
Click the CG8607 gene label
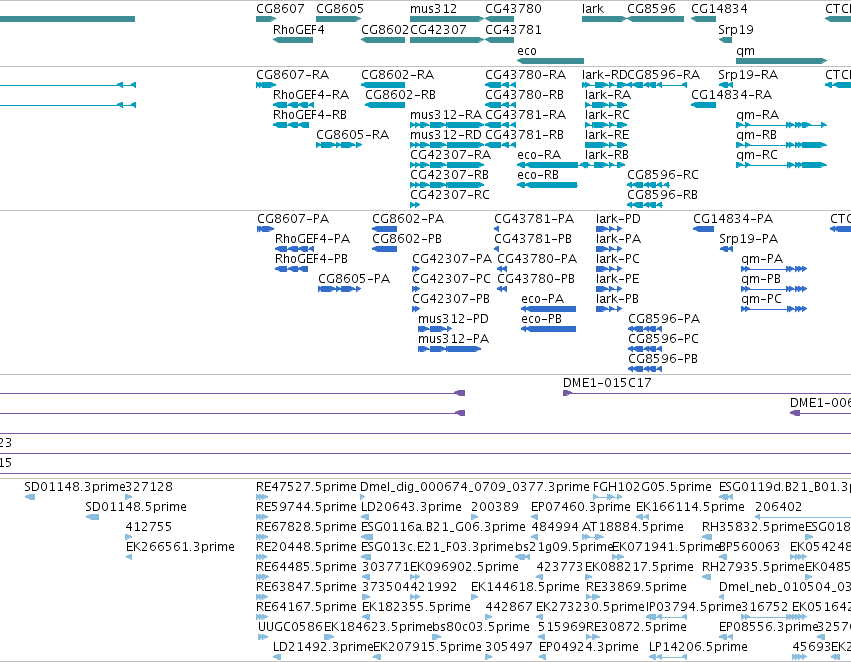point(280,9)
